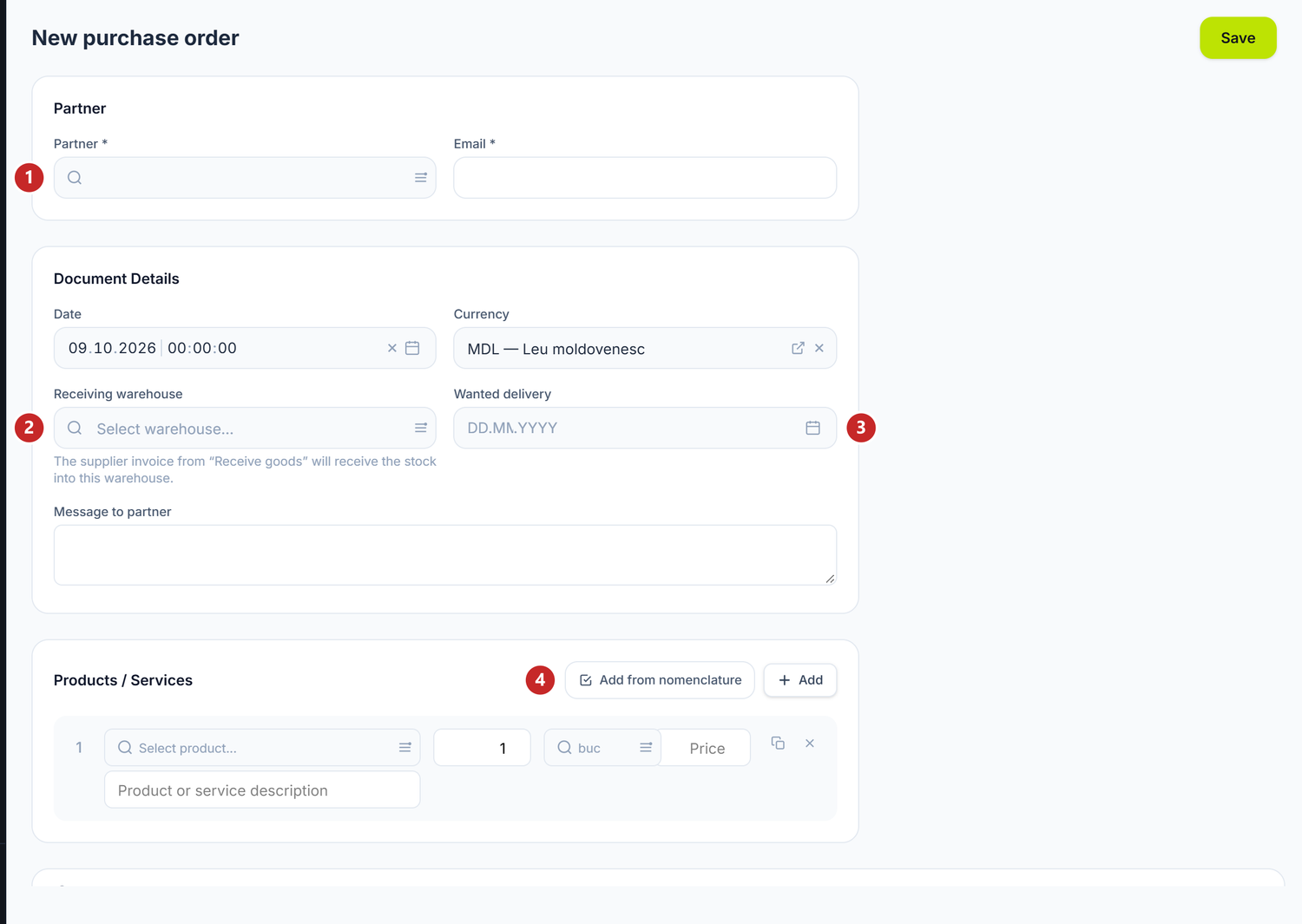
Task: Open the Date calendar picker icon
Action: pos(412,348)
